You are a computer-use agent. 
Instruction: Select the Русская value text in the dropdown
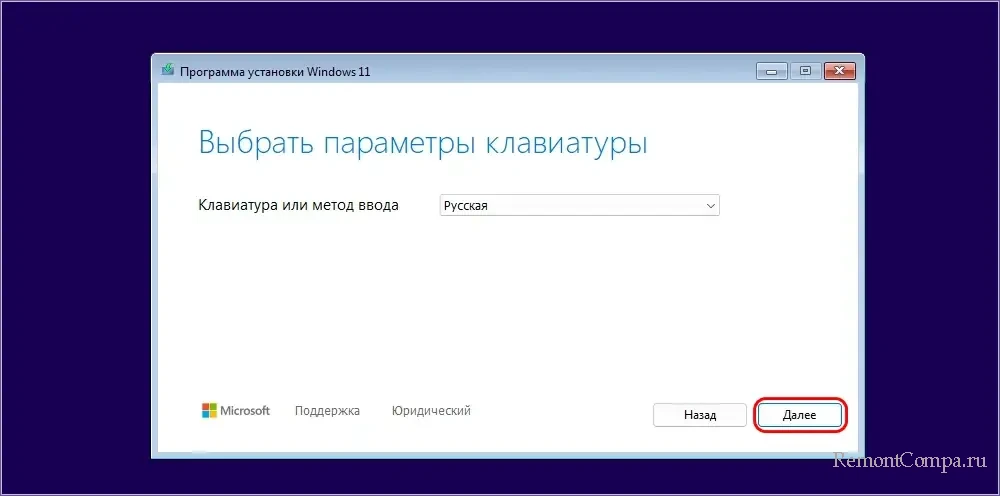click(467, 205)
